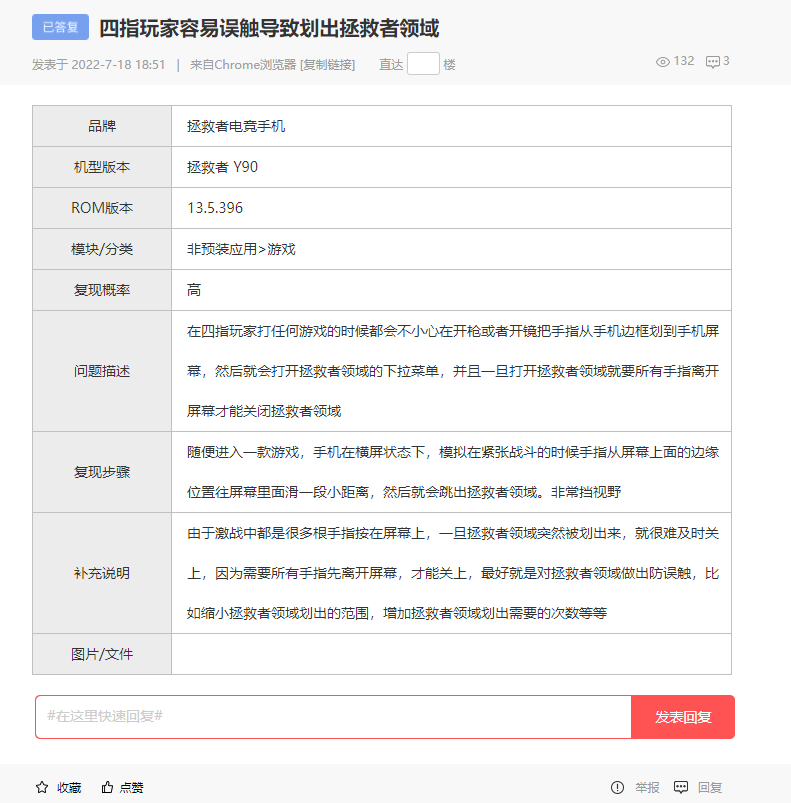
Task: Select the 问题描述 header cell
Action: [102, 371]
